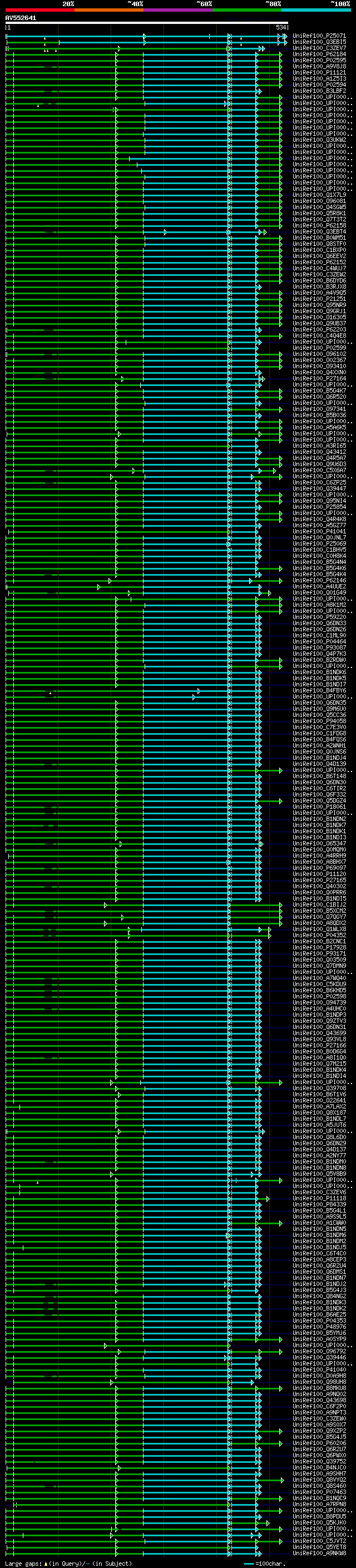Screen dimensions: 356x1568
Task: Select the UniRef100_Q43412 label
Action: (319, 452)
